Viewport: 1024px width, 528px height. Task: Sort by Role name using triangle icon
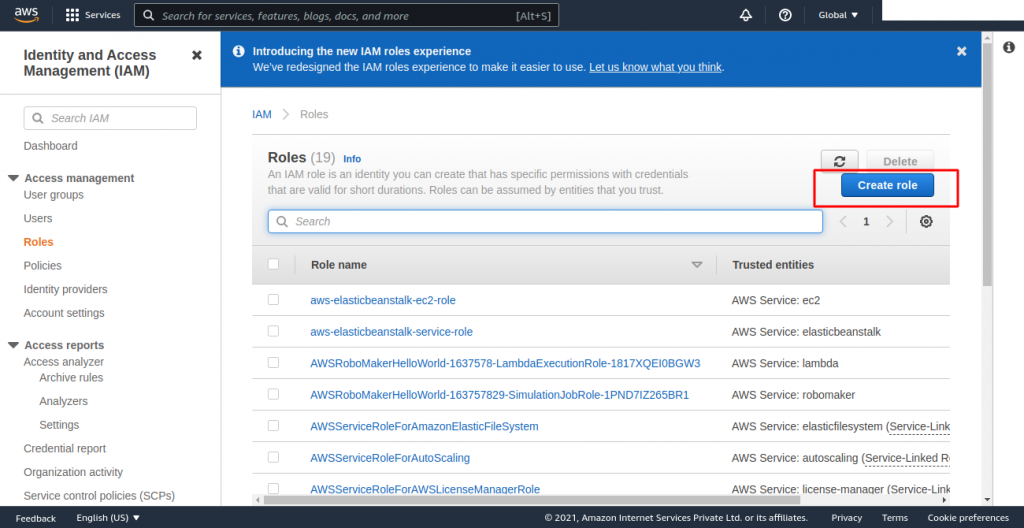tap(697, 265)
